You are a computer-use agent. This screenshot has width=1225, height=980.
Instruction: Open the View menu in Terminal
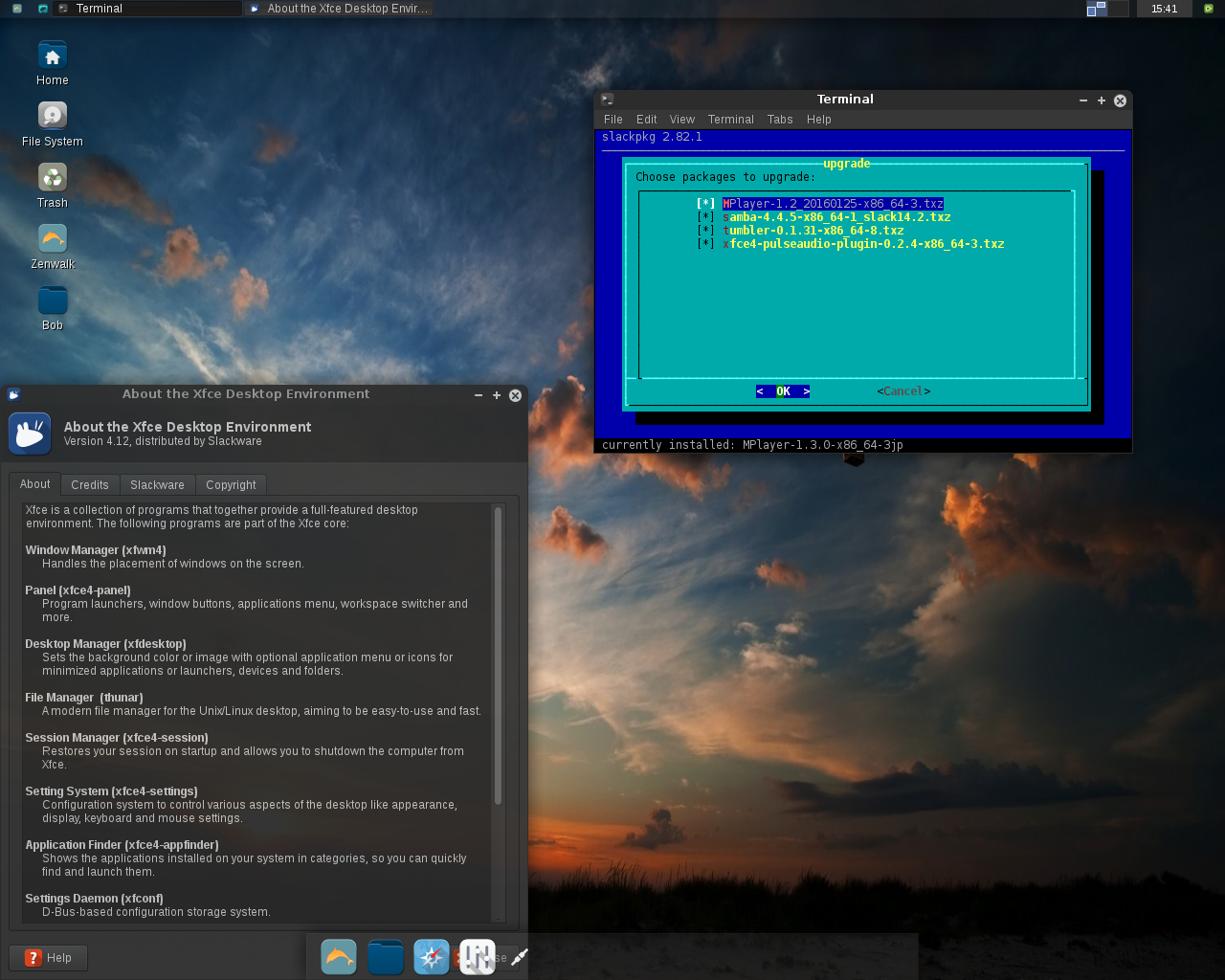(682, 120)
